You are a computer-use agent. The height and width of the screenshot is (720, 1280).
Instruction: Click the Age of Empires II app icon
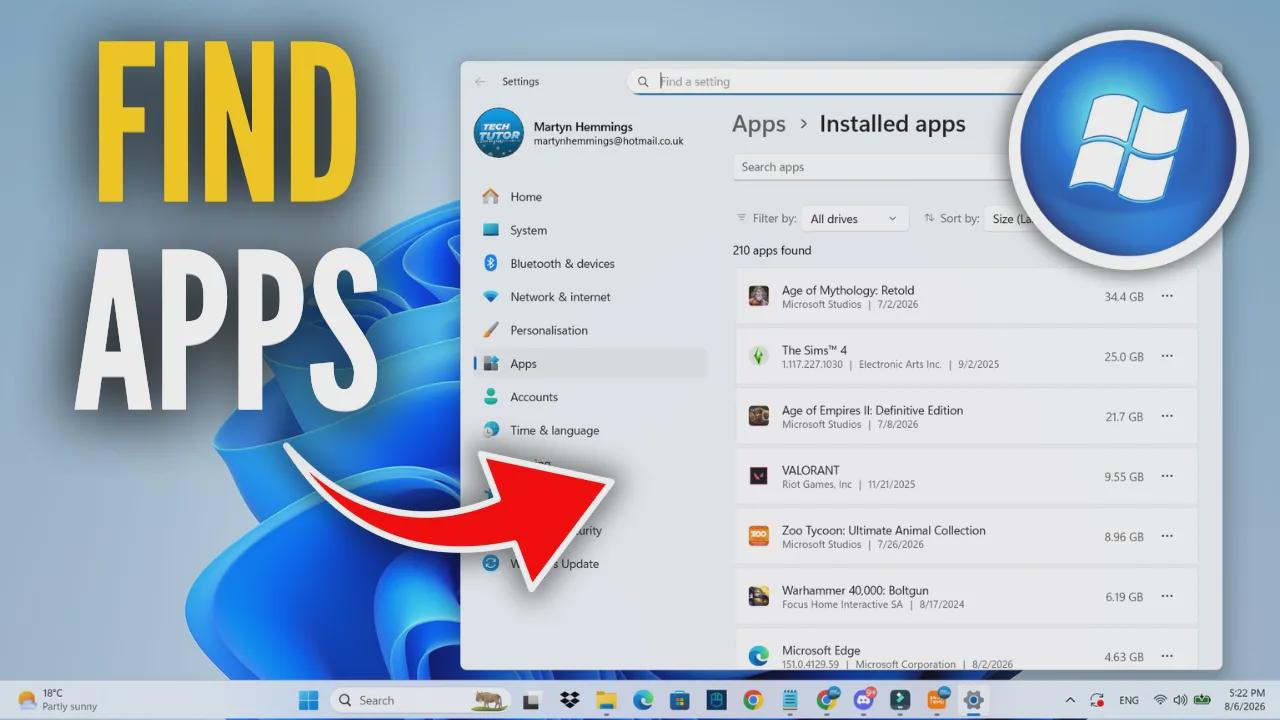point(759,416)
